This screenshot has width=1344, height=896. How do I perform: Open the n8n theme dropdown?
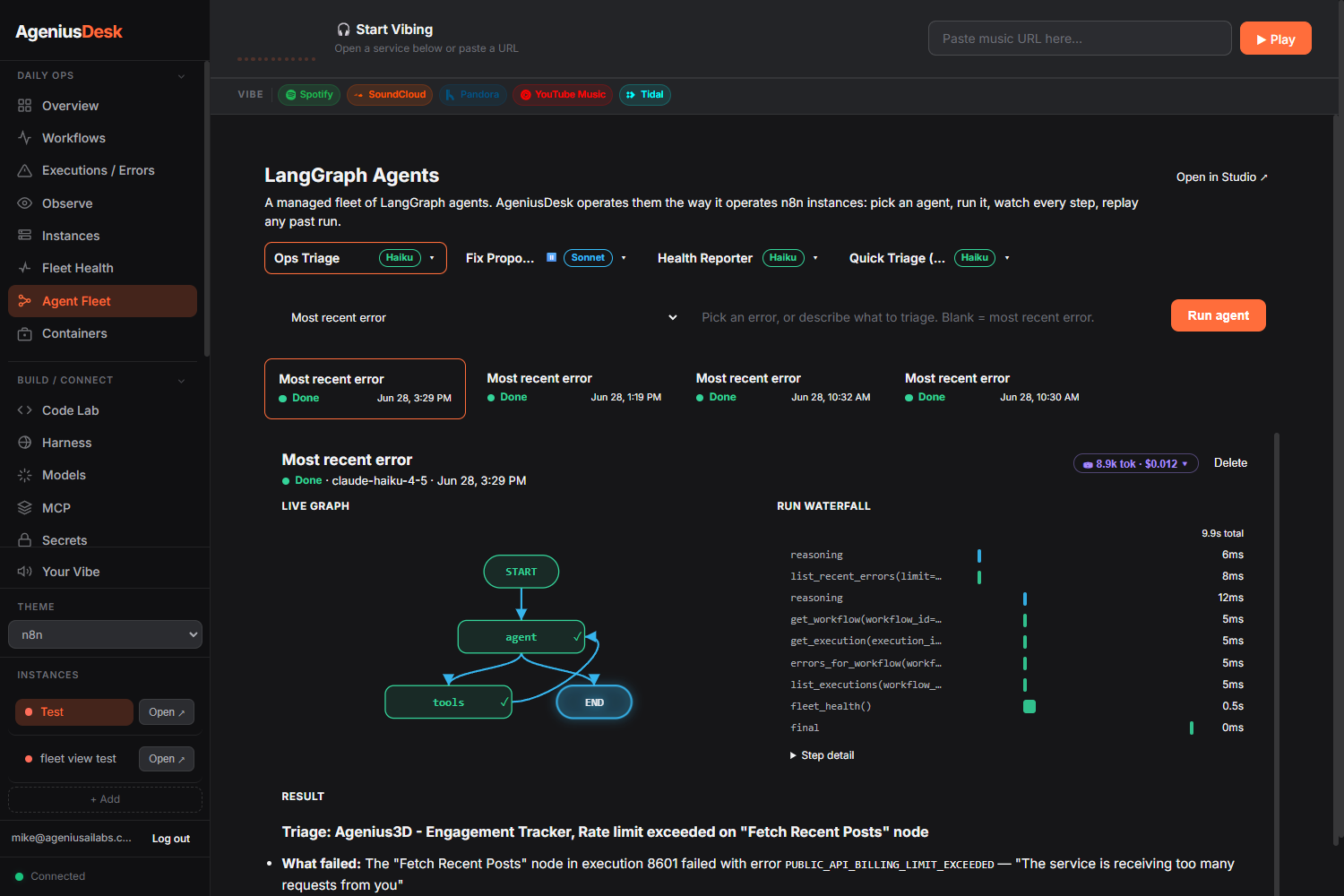(105, 634)
